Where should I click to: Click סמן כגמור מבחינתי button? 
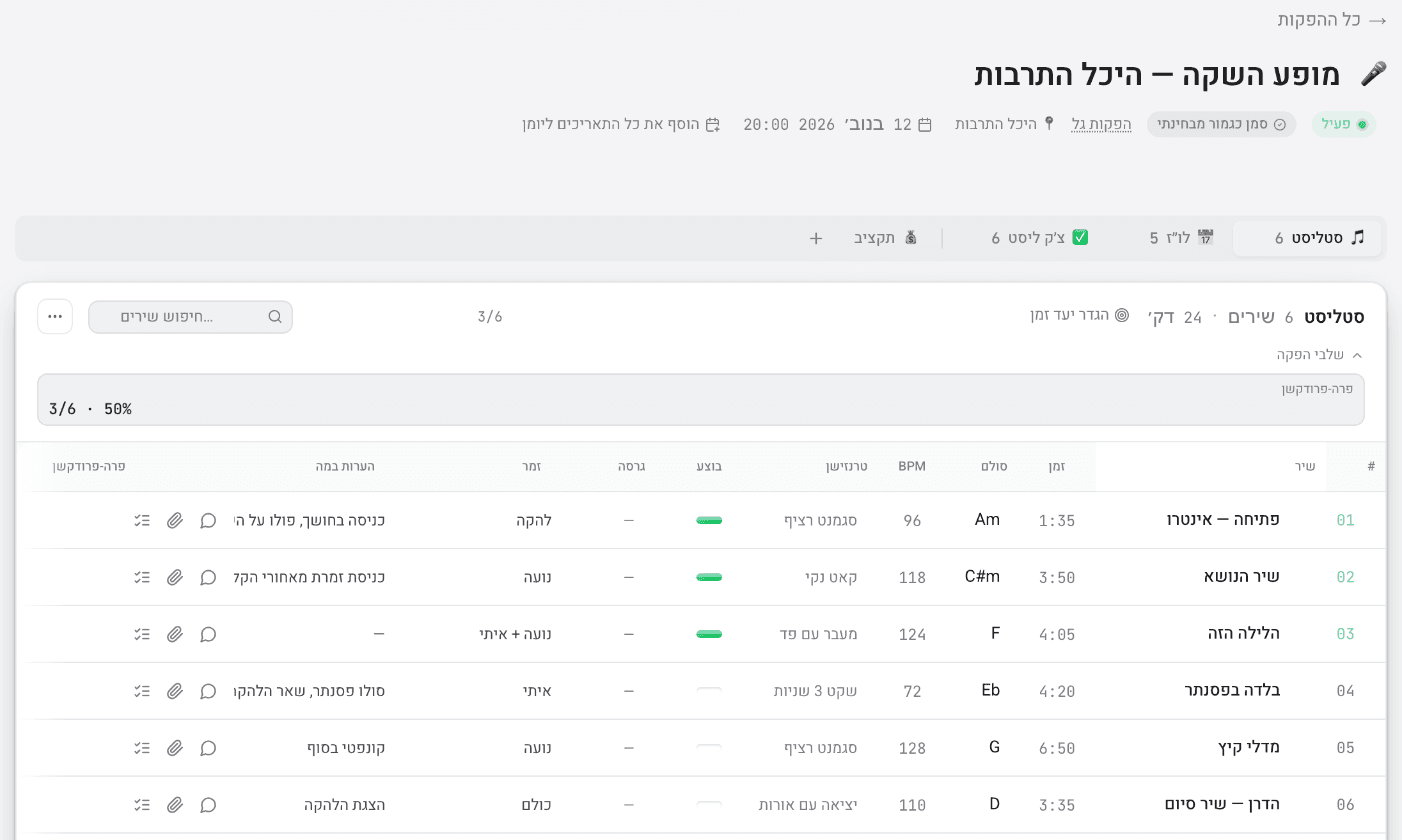pyautogui.click(x=1222, y=124)
